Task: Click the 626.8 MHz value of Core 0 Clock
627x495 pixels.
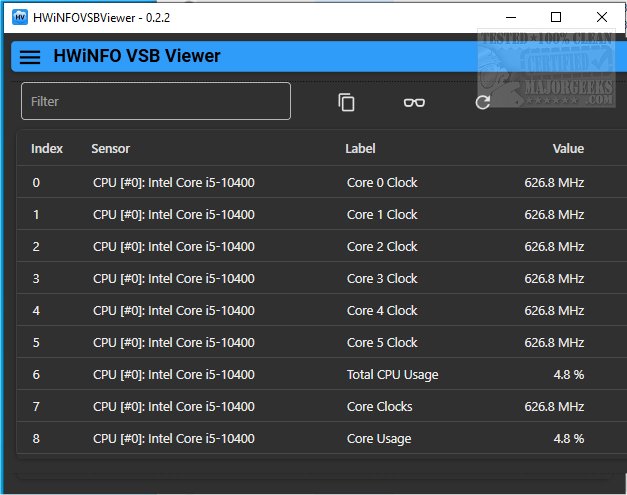Action: point(554,183)
